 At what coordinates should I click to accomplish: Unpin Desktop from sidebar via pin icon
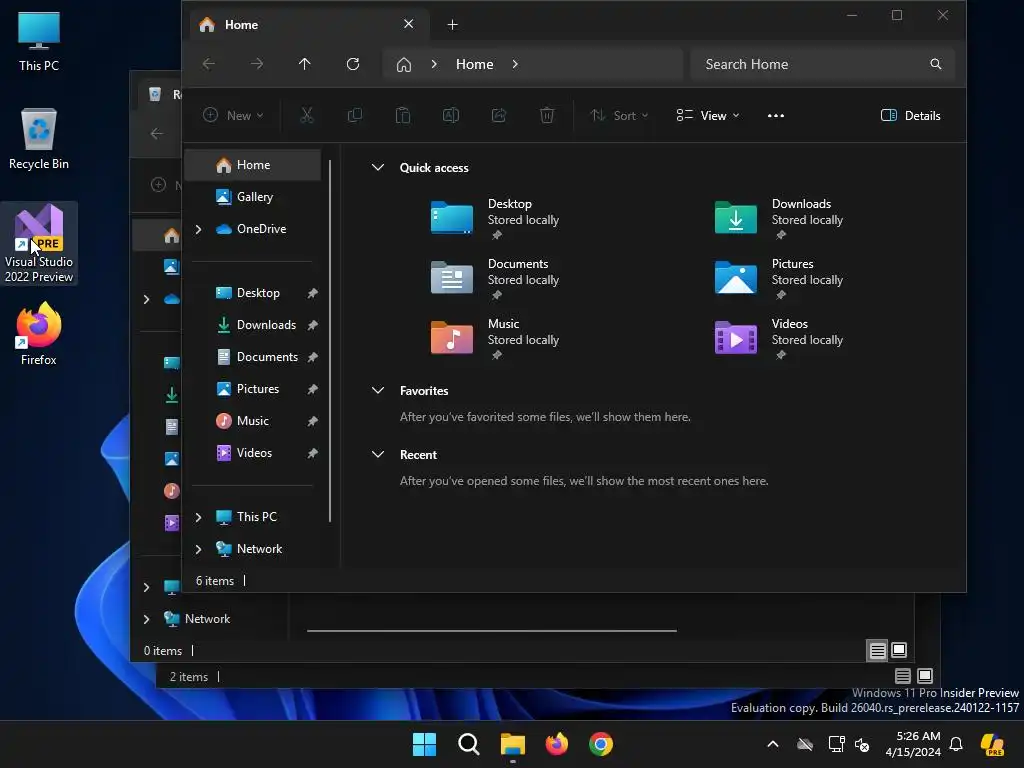[313, 293]
